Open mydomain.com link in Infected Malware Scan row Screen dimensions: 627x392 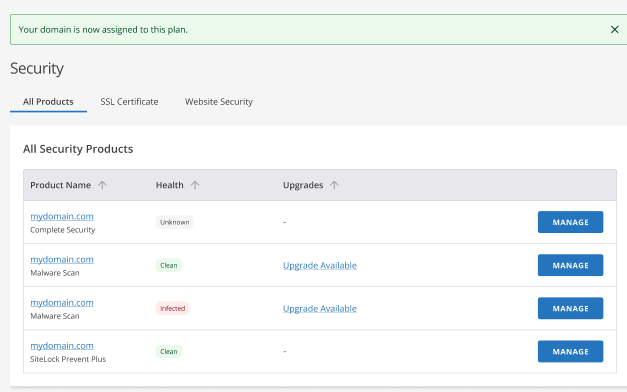point(62,303)
